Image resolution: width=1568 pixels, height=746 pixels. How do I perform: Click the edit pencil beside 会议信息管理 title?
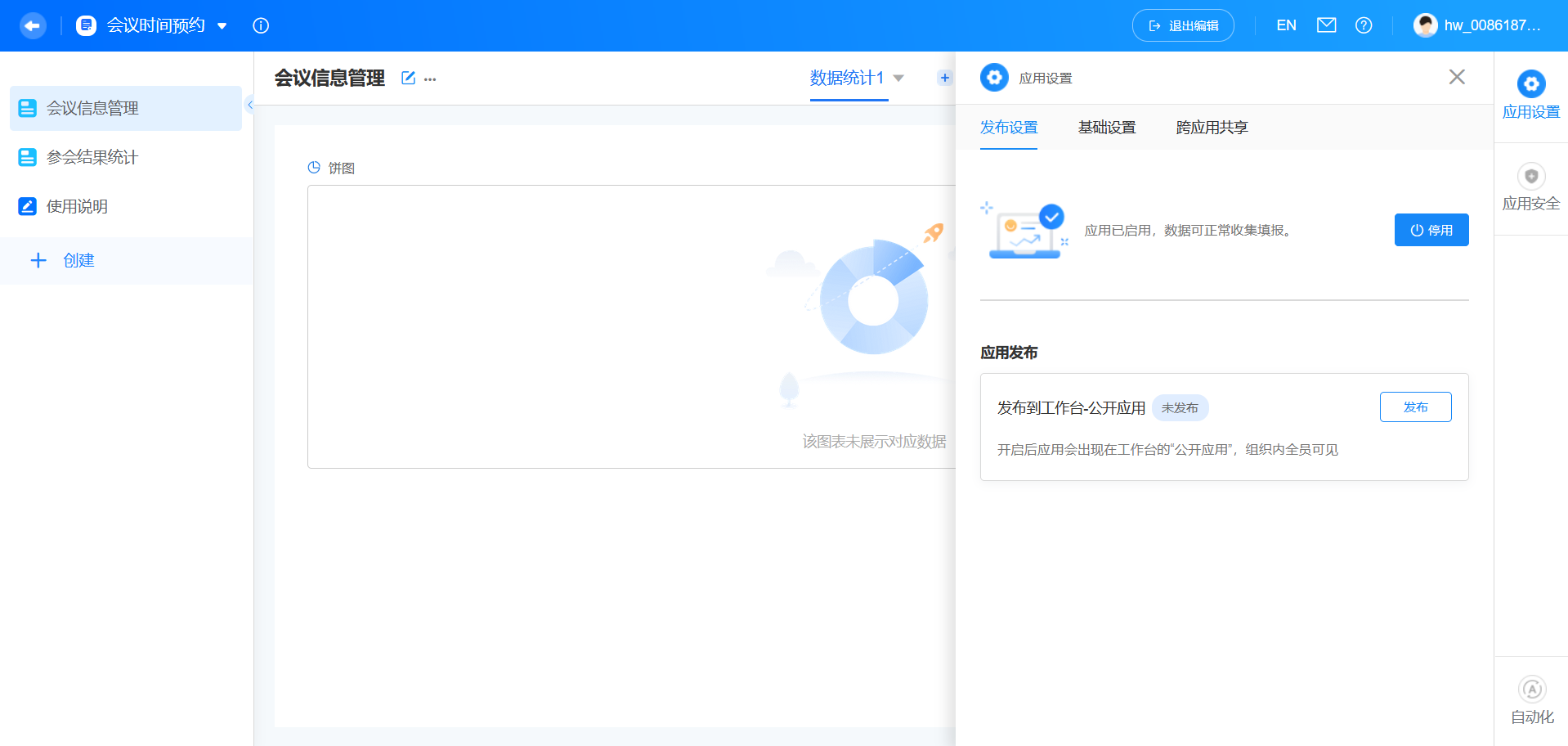point(408,78)
